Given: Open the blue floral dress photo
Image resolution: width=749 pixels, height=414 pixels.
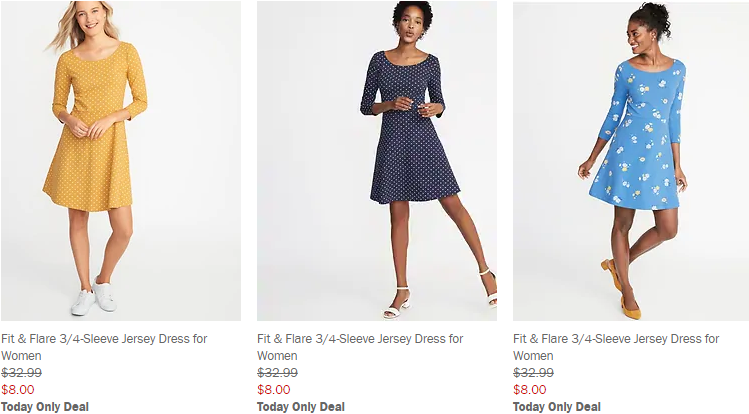Looking at the screenshot, I should pyautogui.click(x=631, y=160).
